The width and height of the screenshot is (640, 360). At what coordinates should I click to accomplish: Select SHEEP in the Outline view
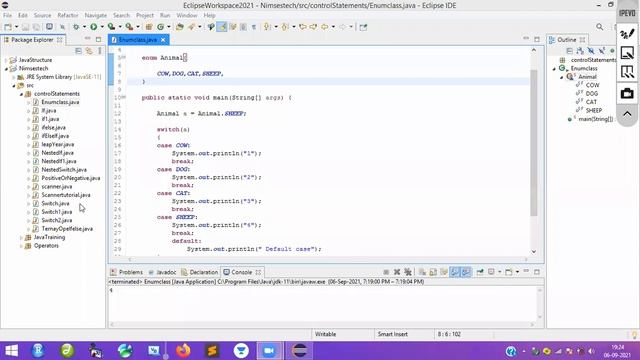tap(594, 111)
